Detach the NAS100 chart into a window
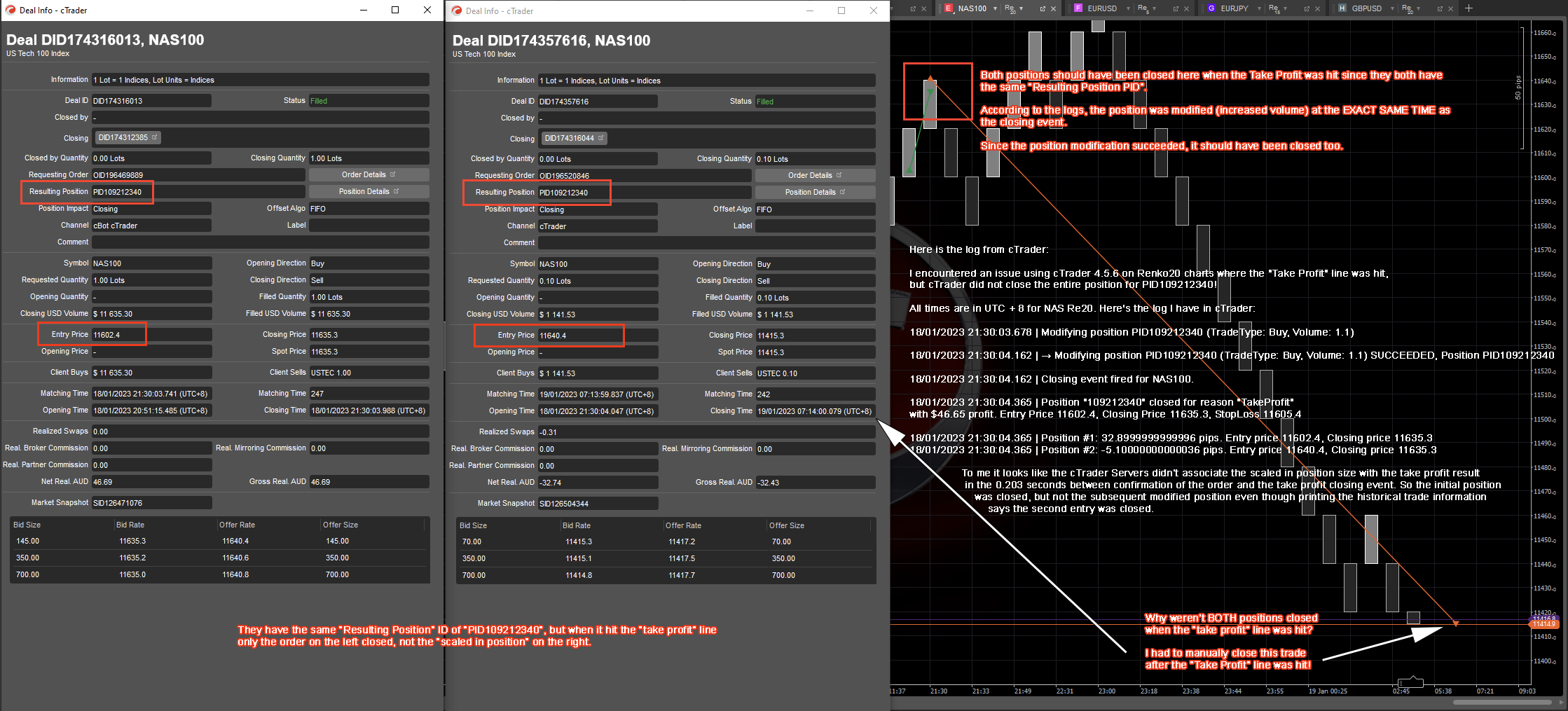 (1043, 8)
